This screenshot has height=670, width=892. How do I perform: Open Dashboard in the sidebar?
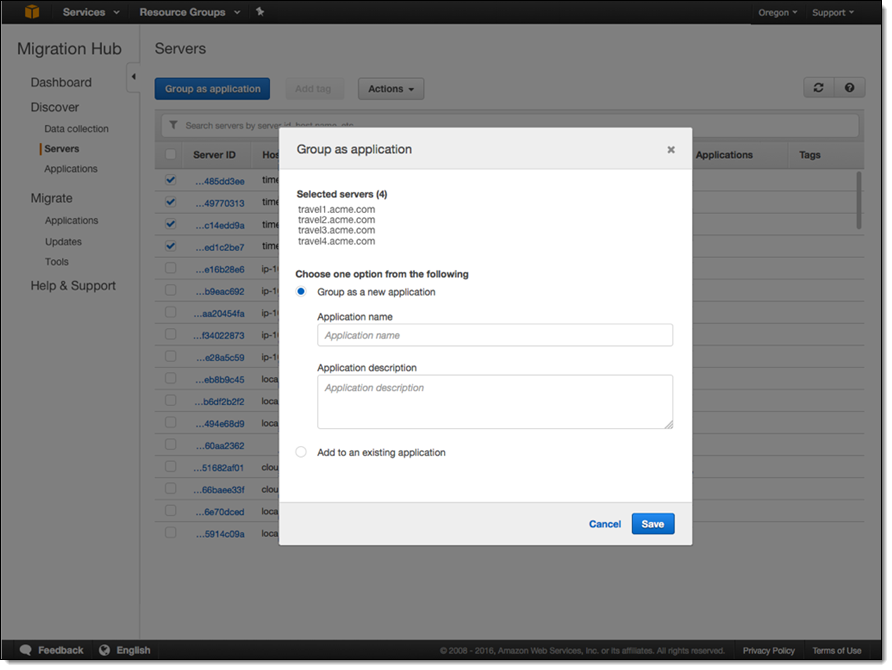[x=61, y=83]
